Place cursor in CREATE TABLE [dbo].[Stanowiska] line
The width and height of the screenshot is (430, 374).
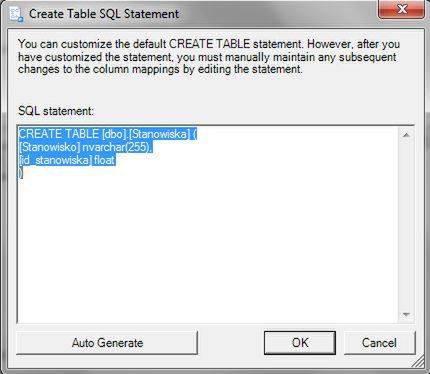(108, 134)
